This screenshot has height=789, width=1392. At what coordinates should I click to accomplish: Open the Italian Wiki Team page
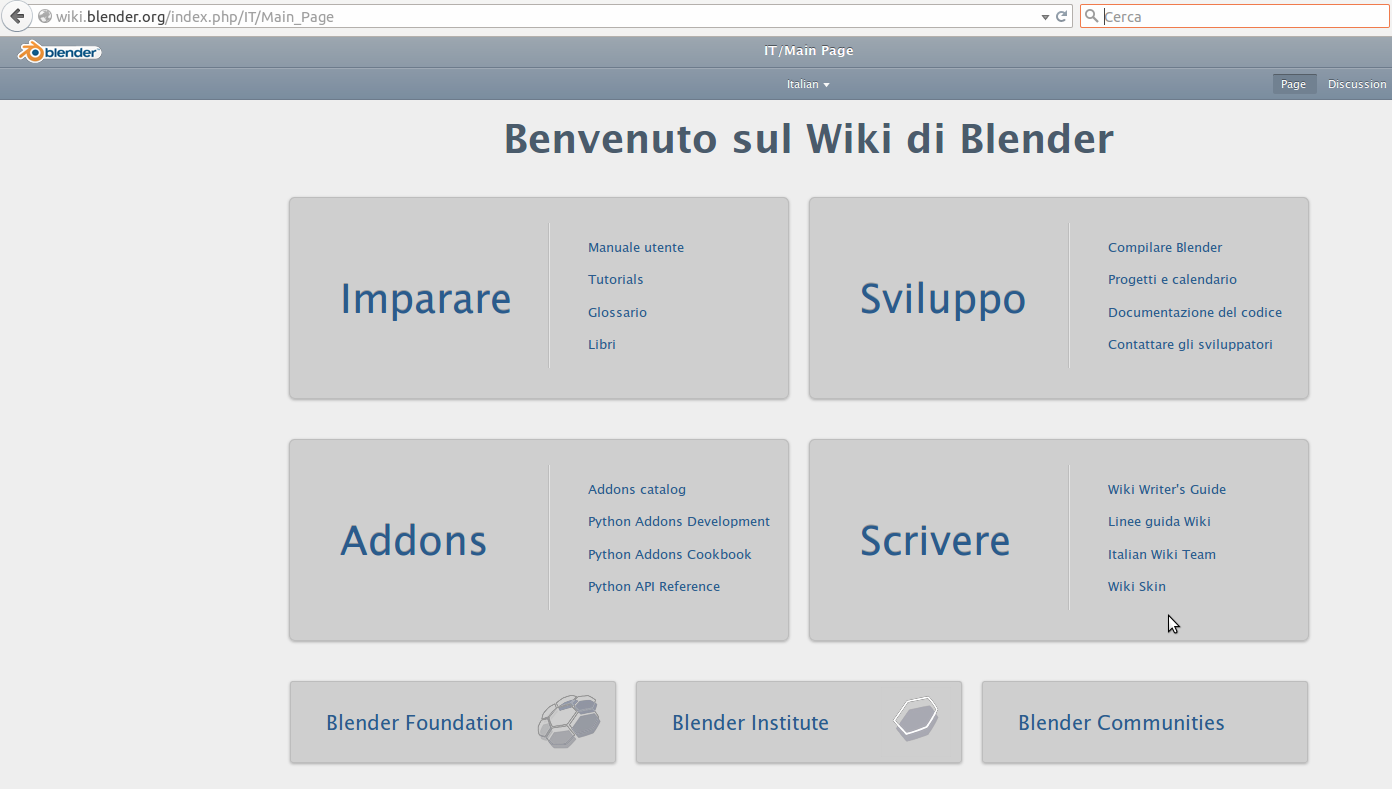point(1161,554)
